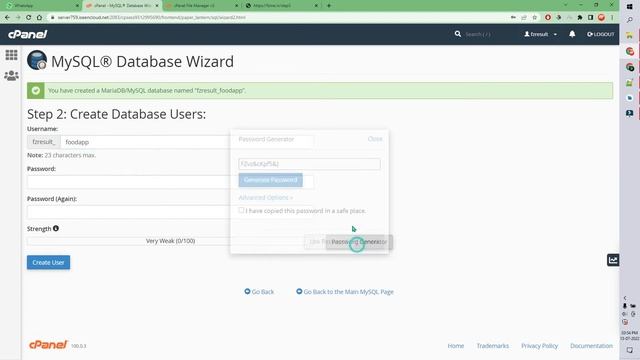Viewport: 640px width, 360px height.
Task: Click the cPanel logo in header
Action: [x=28, y=35]
